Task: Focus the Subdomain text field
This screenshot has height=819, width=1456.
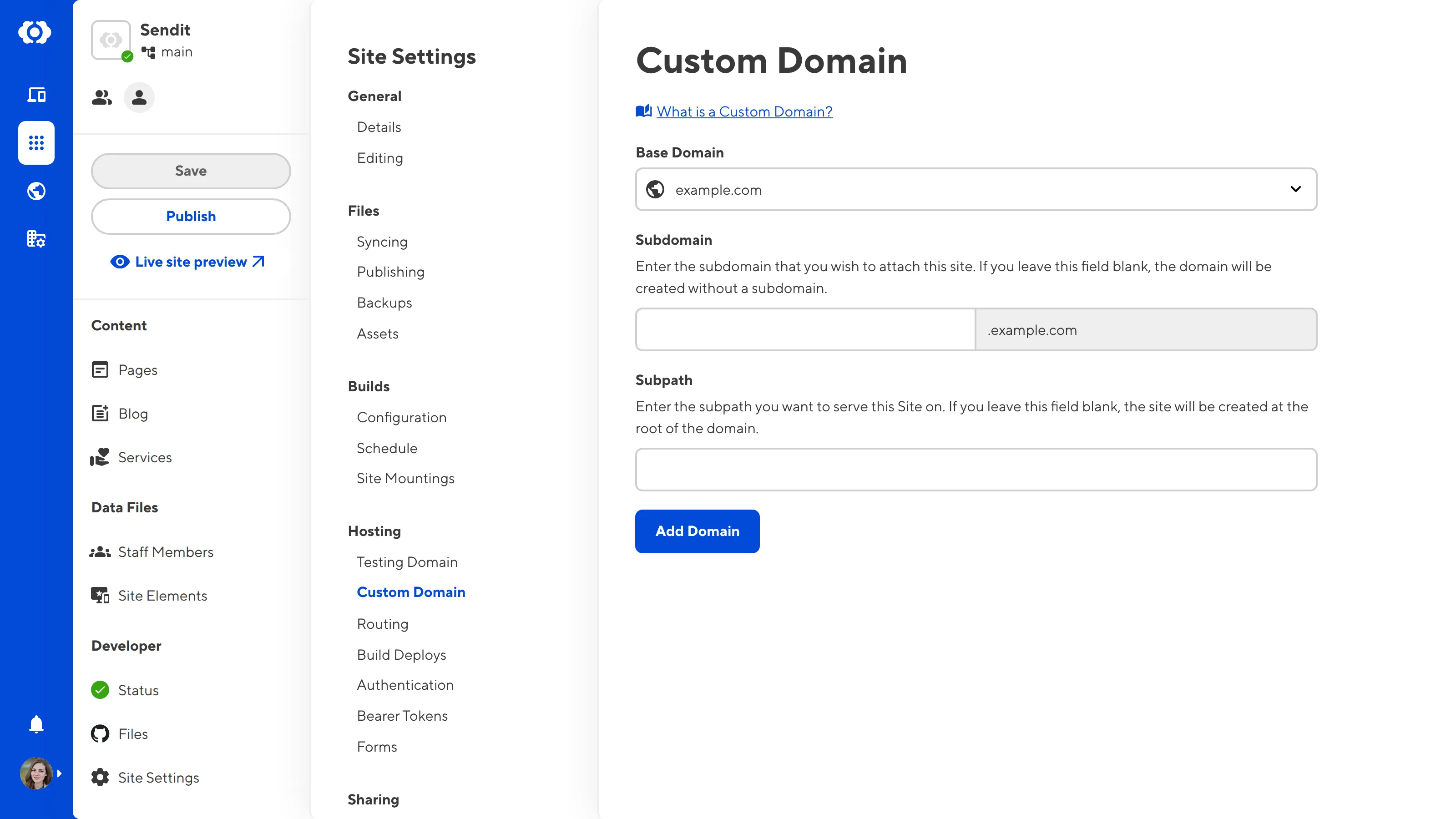Action: point(805,329)
